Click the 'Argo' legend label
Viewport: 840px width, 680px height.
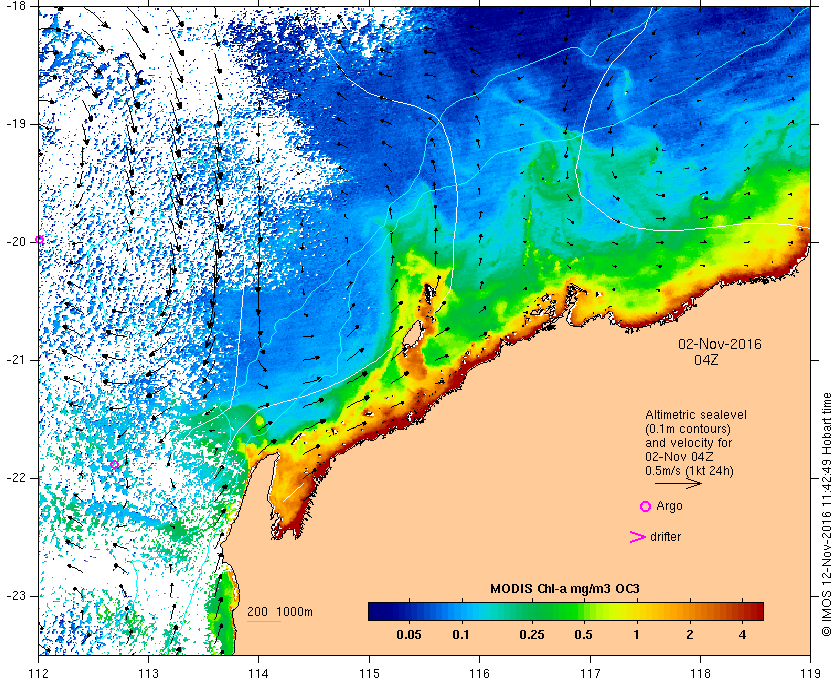pyautogui.click(x=669, y=506)
